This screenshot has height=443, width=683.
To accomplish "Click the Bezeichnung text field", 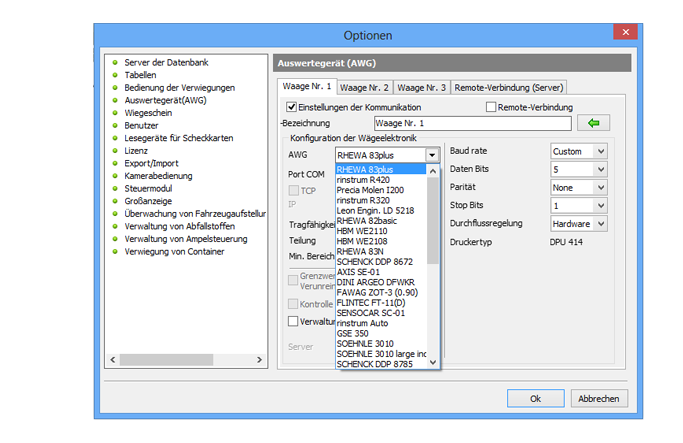I will [x=464, y=123].
